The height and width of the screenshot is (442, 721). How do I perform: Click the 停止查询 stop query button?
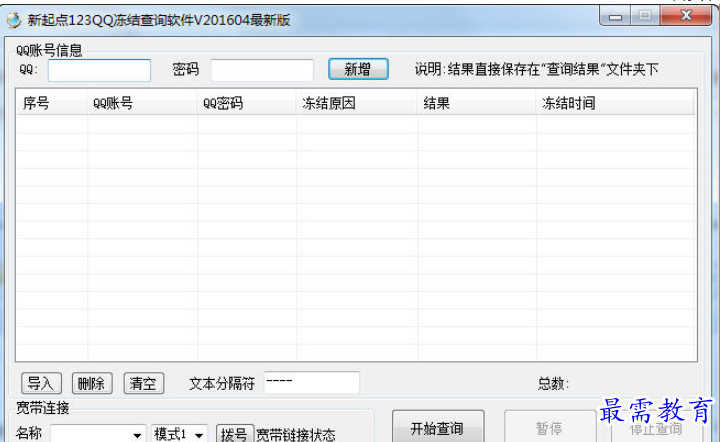(x=656, y=427)
